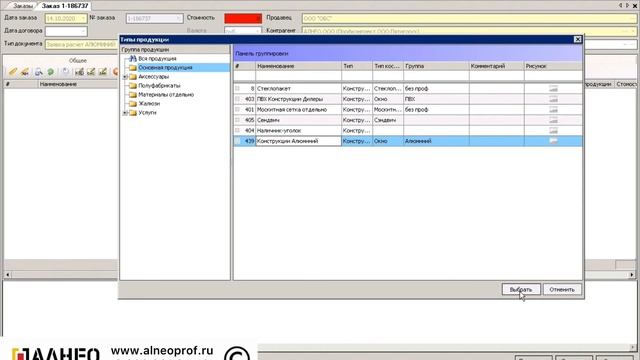Click the picture icon in the Москитная сетка отдельно row
Screen dimensions: 640x360
click(x=553, y=109)
